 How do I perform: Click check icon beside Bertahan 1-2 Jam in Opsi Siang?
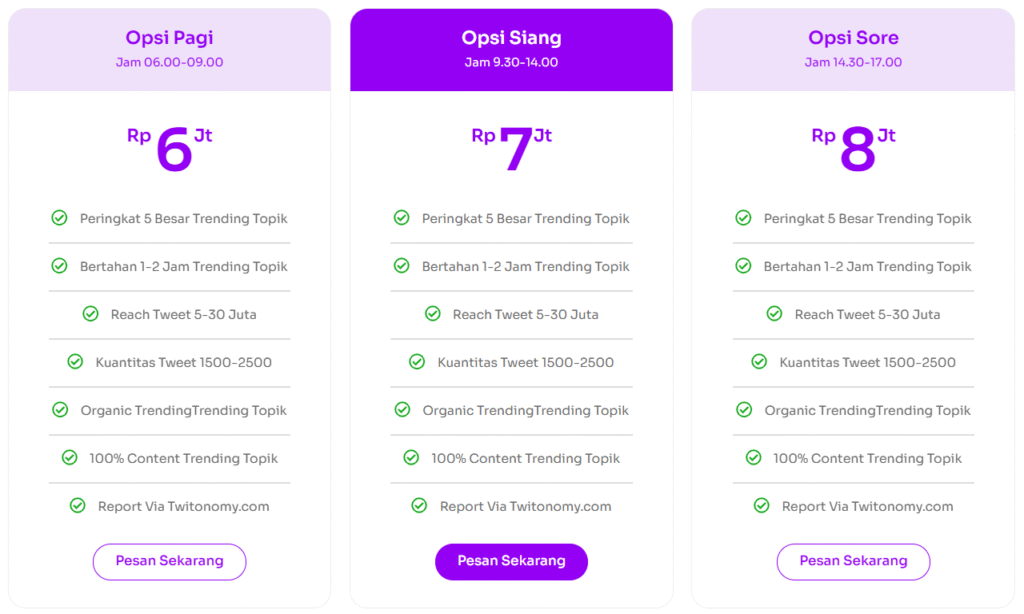coord(402,266)
